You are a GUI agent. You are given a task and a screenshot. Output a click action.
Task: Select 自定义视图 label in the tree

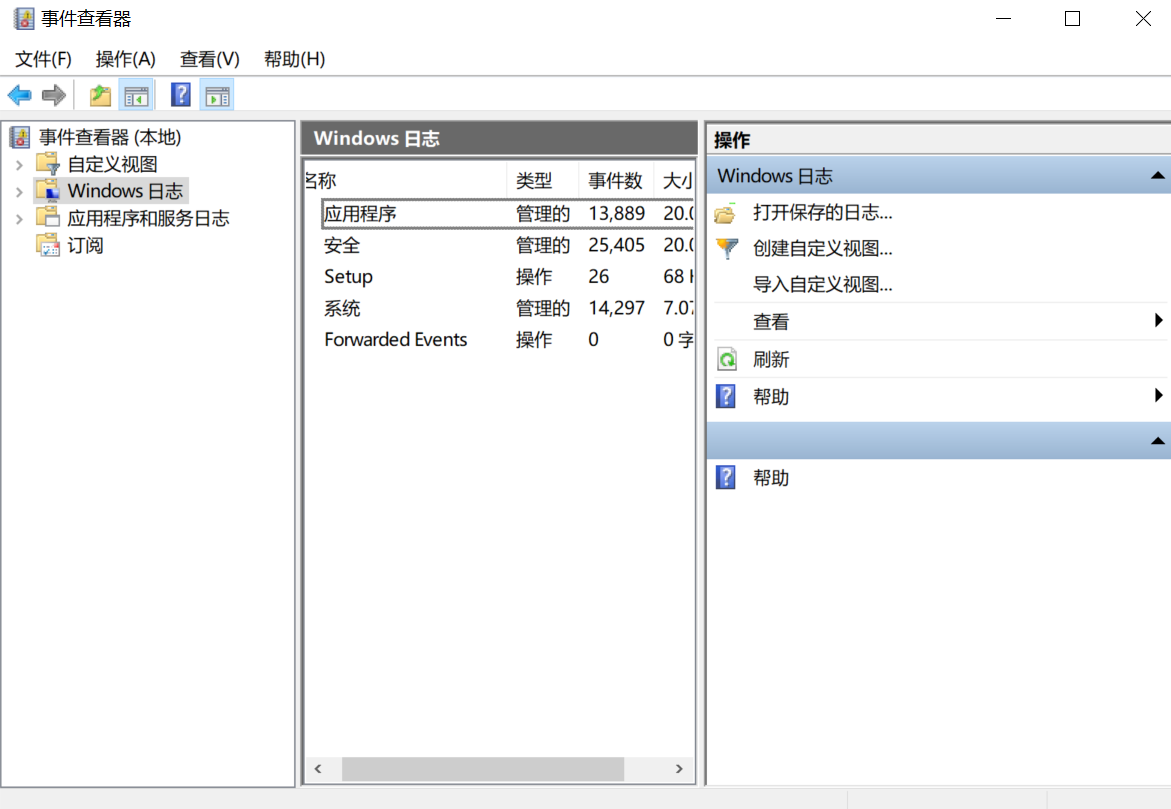(112, 164)
